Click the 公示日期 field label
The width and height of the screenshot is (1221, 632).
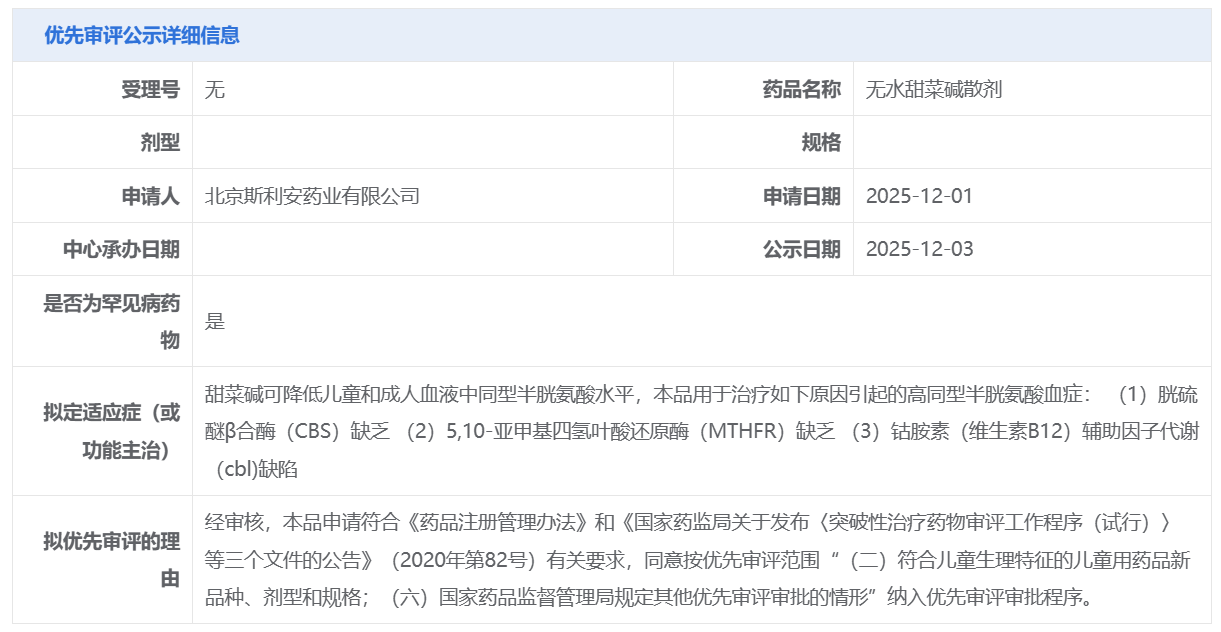point(801,249)
